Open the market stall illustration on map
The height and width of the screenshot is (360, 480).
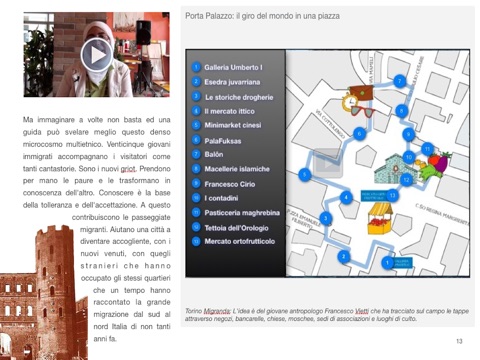pos(380,218)
